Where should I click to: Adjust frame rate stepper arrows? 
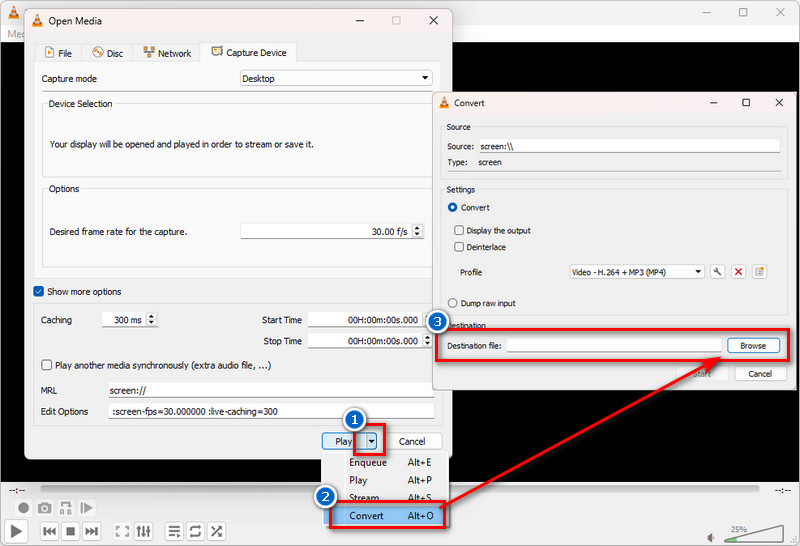(417, 231)
